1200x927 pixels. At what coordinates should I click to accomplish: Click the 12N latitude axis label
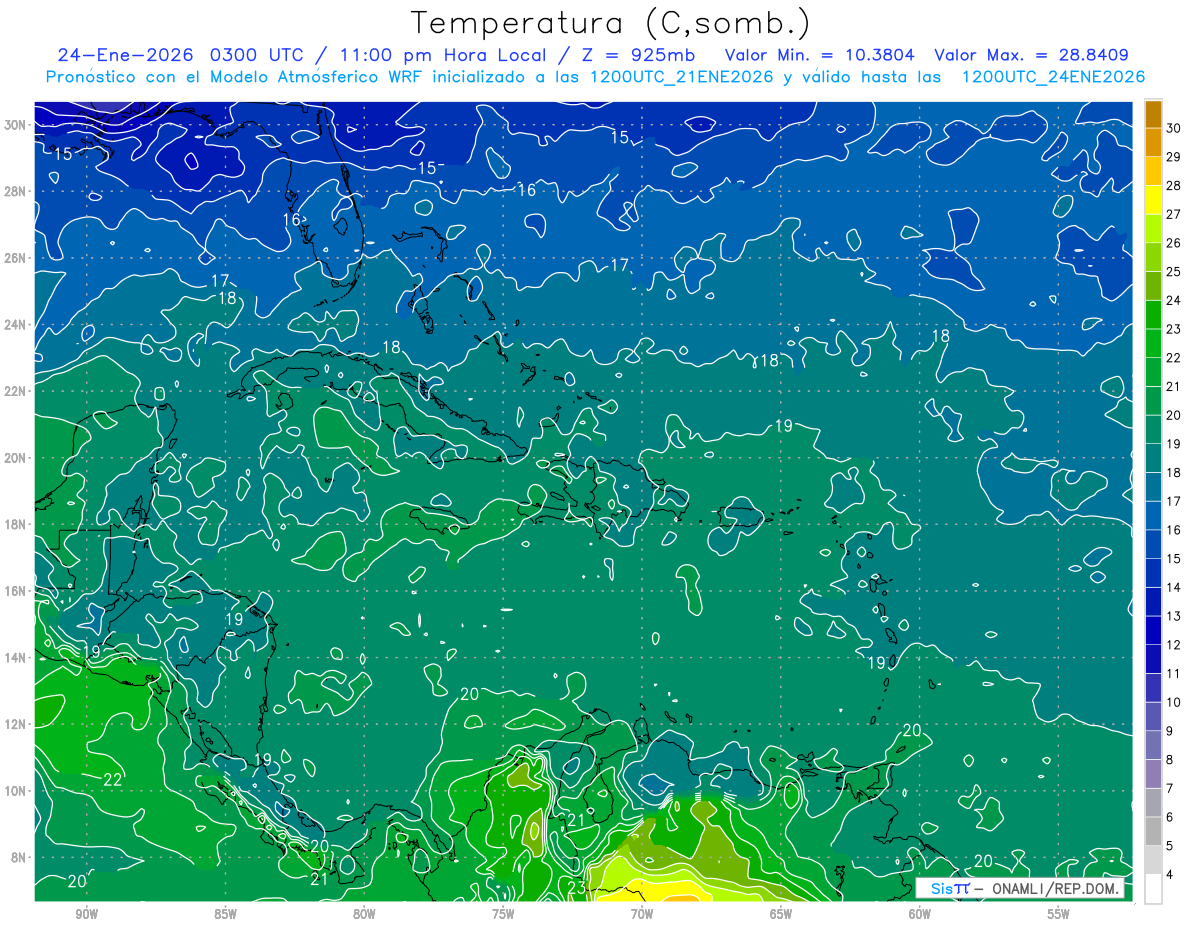pos(16,724)
